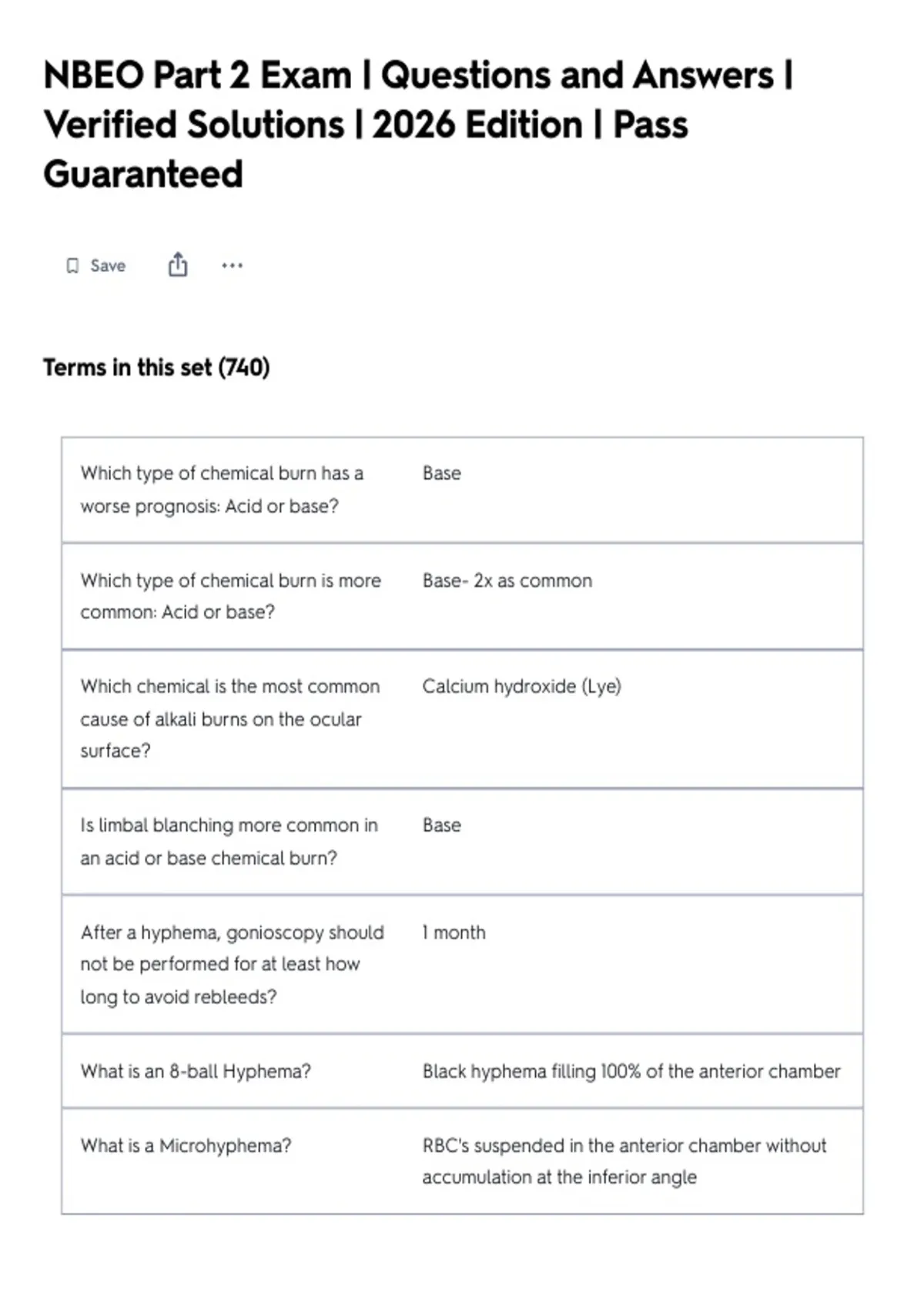This screenshot has height=1309, width=924.
Task: Click the Black hyphema filling 100% answer
Action: coord(631,1071)
